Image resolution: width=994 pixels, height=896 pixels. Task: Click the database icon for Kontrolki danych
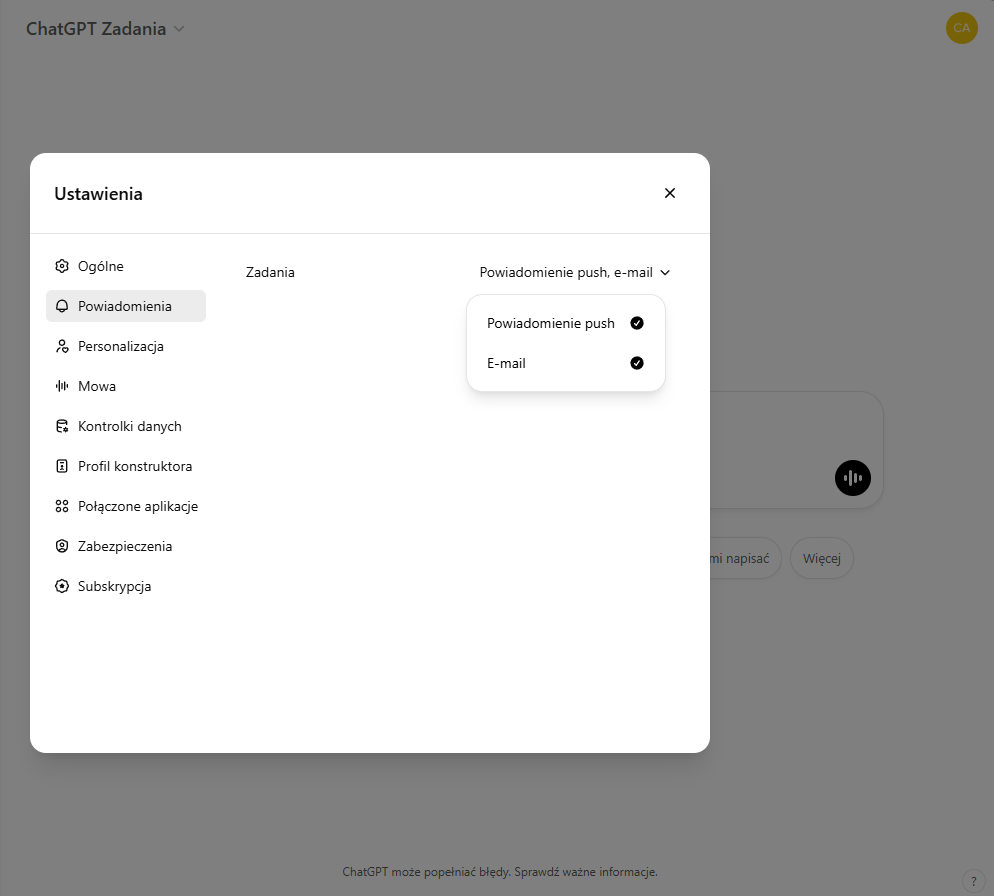[x=61, y=426]
